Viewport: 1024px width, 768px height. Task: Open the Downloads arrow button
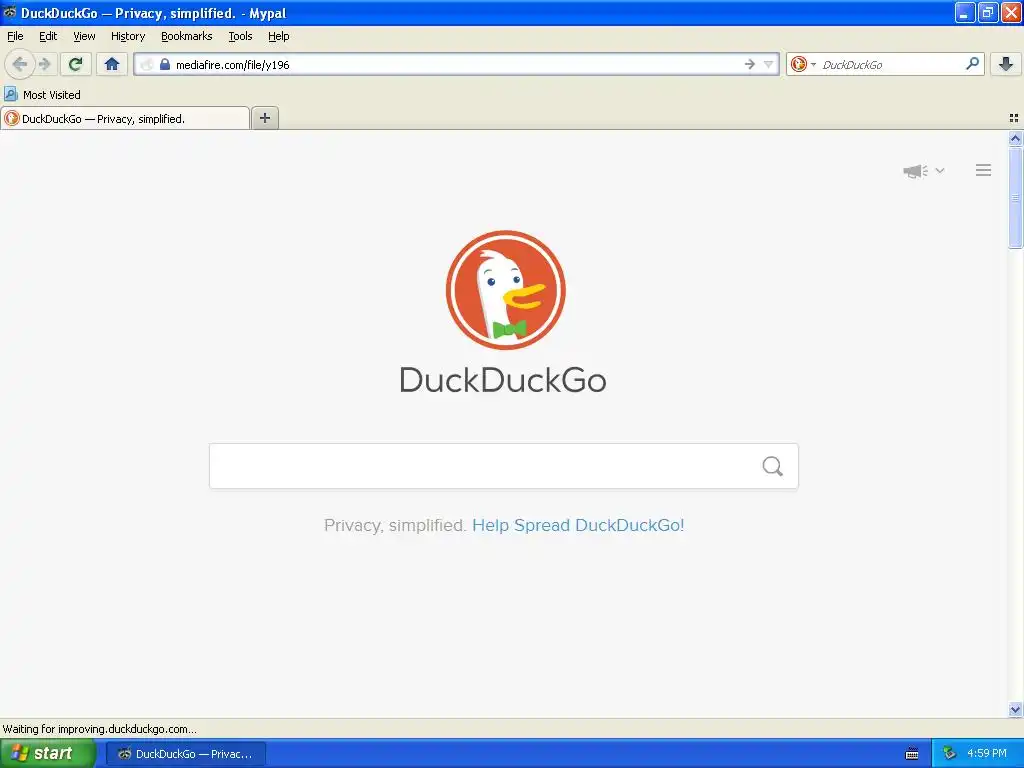click(x=1006, y=64)
